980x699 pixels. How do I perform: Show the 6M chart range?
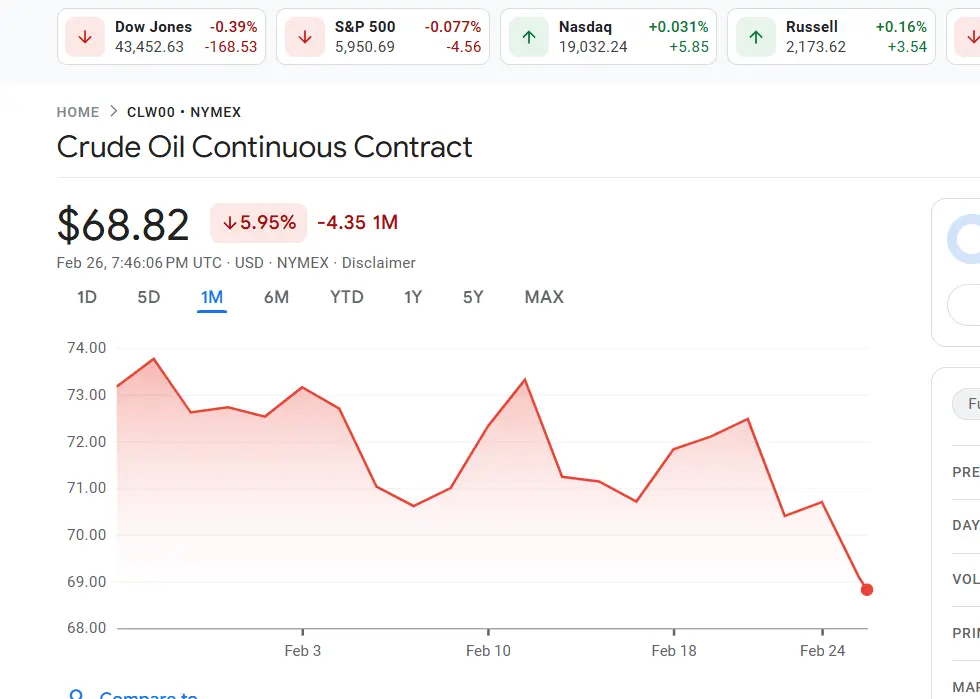pos(276,297)
